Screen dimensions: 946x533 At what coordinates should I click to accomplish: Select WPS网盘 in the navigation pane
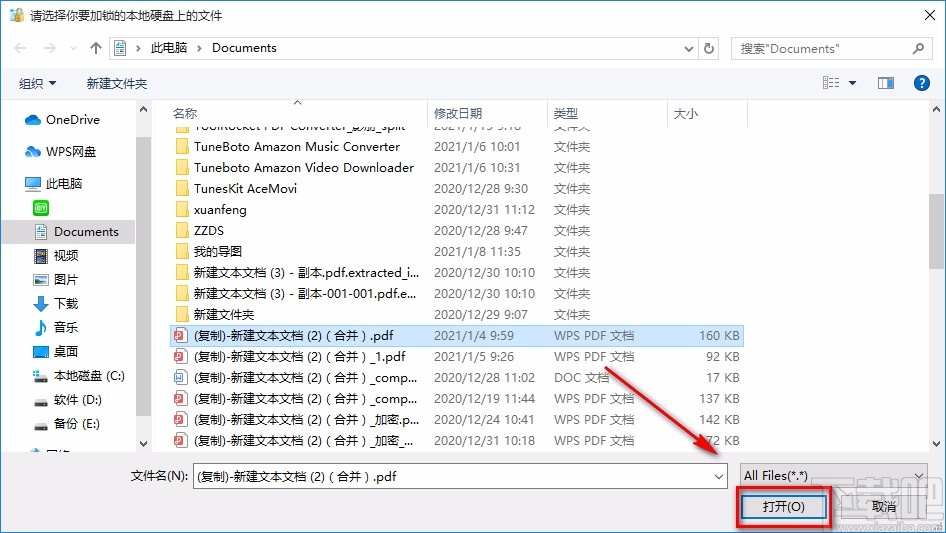(60, 152)
